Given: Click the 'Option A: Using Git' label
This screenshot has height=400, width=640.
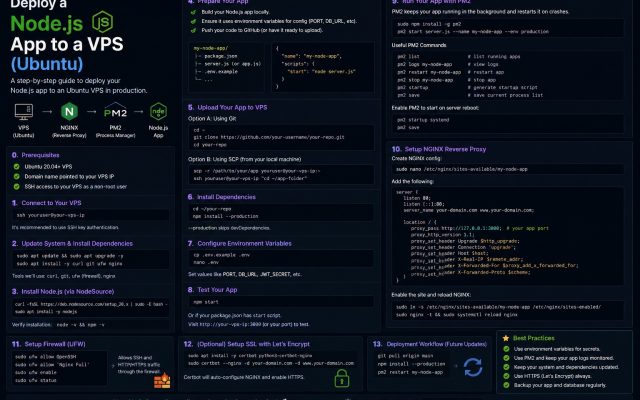Looking at the screenshot, I should coord(212,119).
